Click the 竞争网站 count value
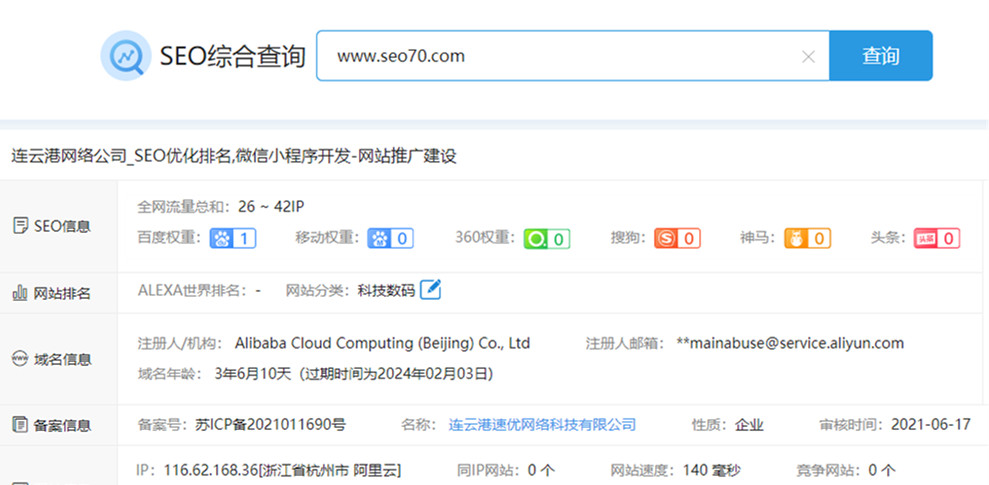This screenshot has height=485, width=989. click(881, 470)
